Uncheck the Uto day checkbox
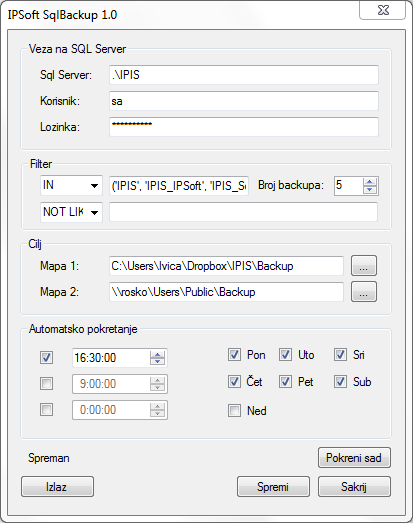This screenshot has height=523, width=413. pyautogui.click(x=285, y=355)
